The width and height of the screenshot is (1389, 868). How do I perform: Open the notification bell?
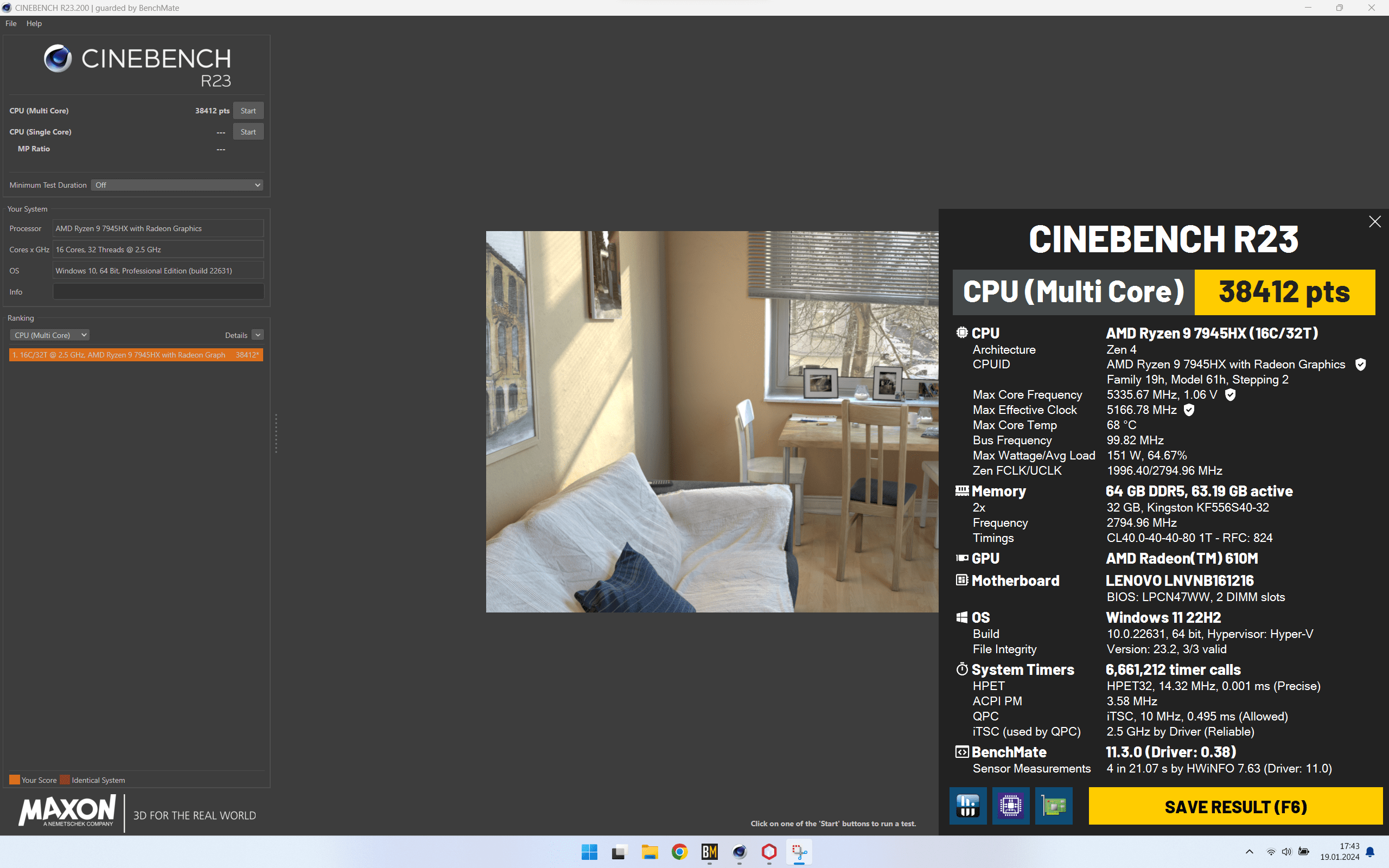point(1371,852)
